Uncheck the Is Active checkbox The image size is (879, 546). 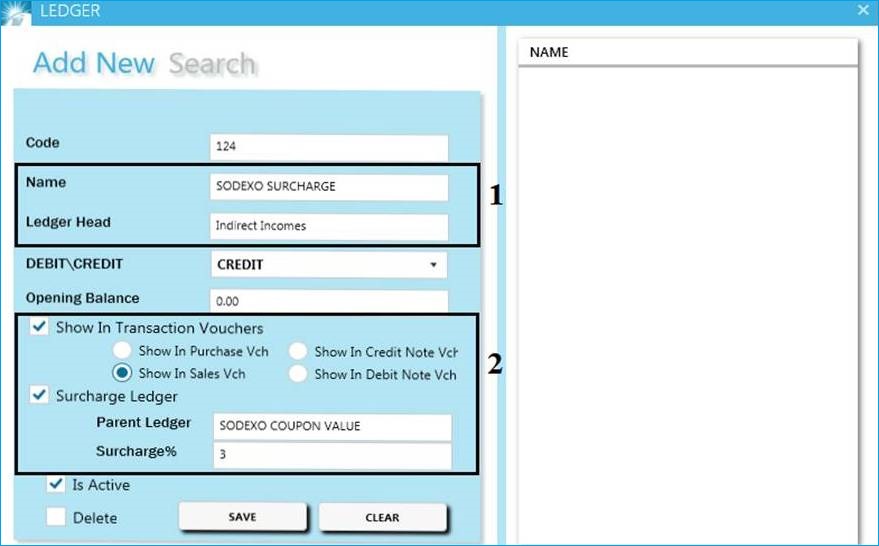click(x=55, y=484)
